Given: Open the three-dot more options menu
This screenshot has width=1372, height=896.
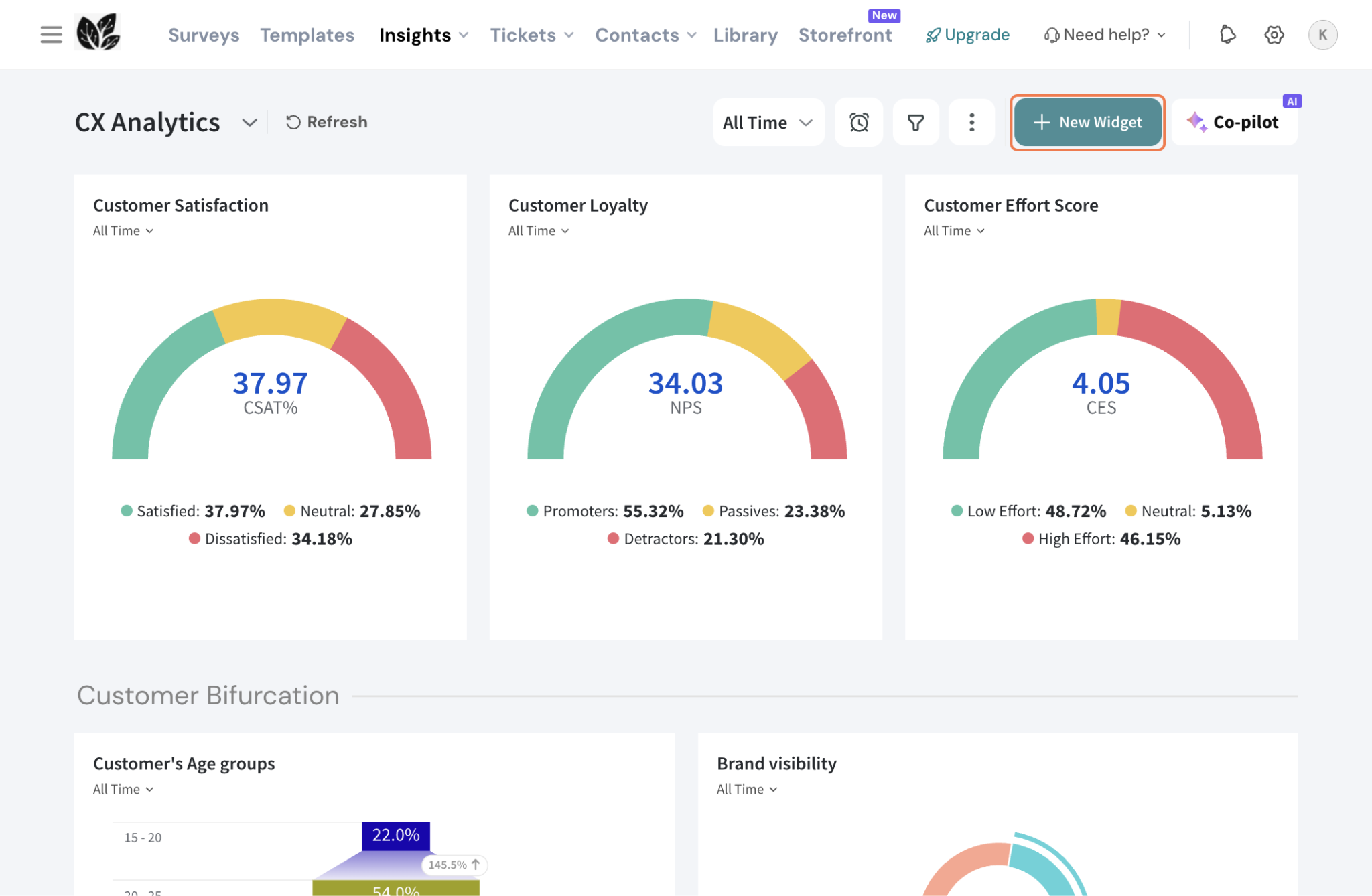Looking at the screenshot, I should 971,122.
